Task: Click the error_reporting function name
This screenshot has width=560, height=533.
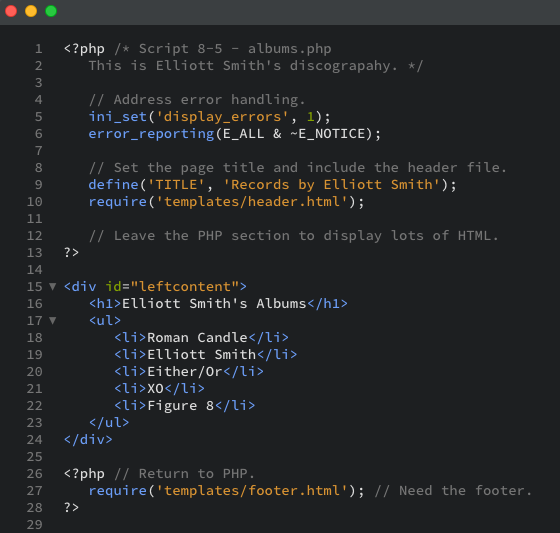Action: [151, 134]
